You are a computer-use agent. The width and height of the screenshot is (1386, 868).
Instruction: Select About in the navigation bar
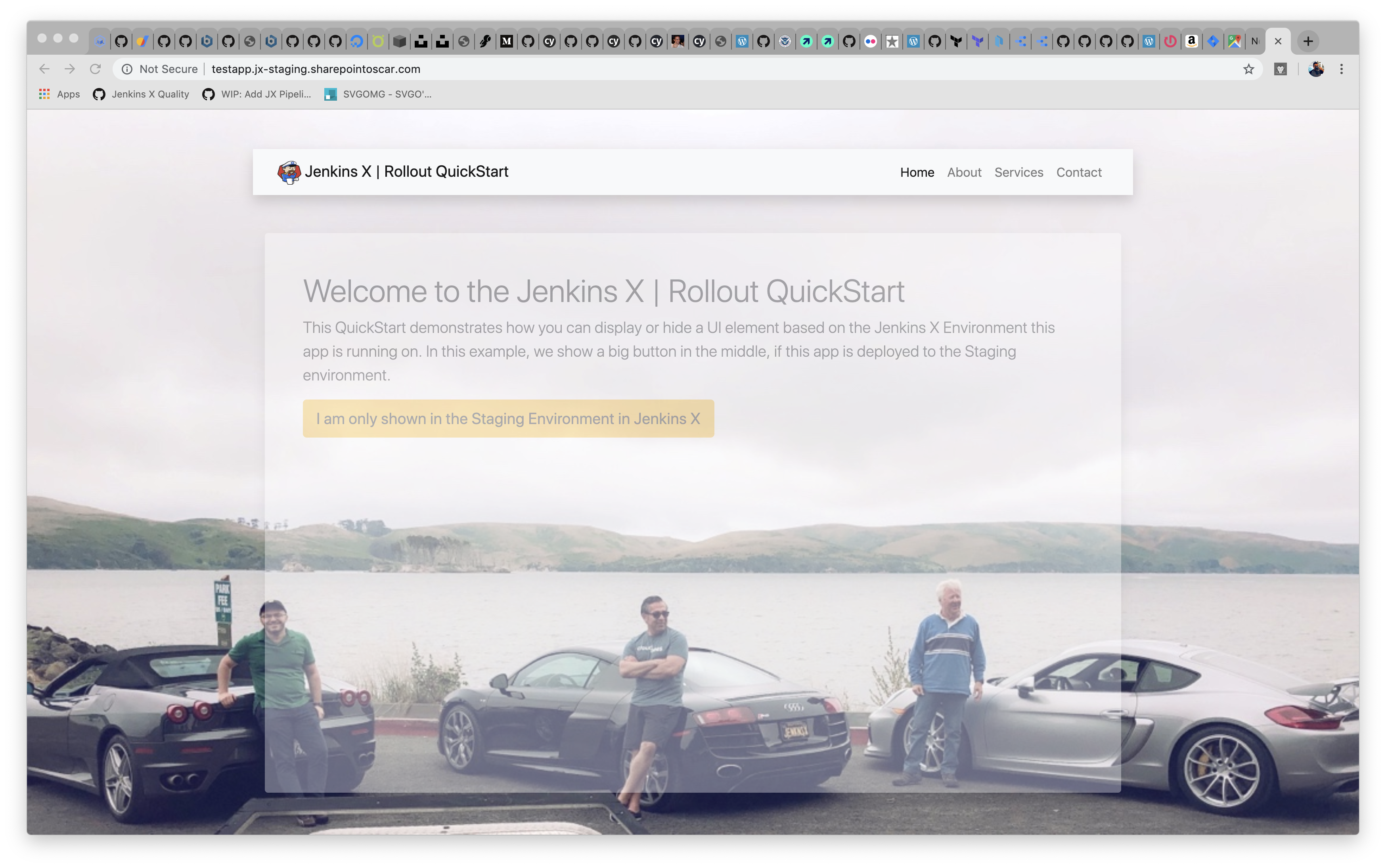pos(964,172)
